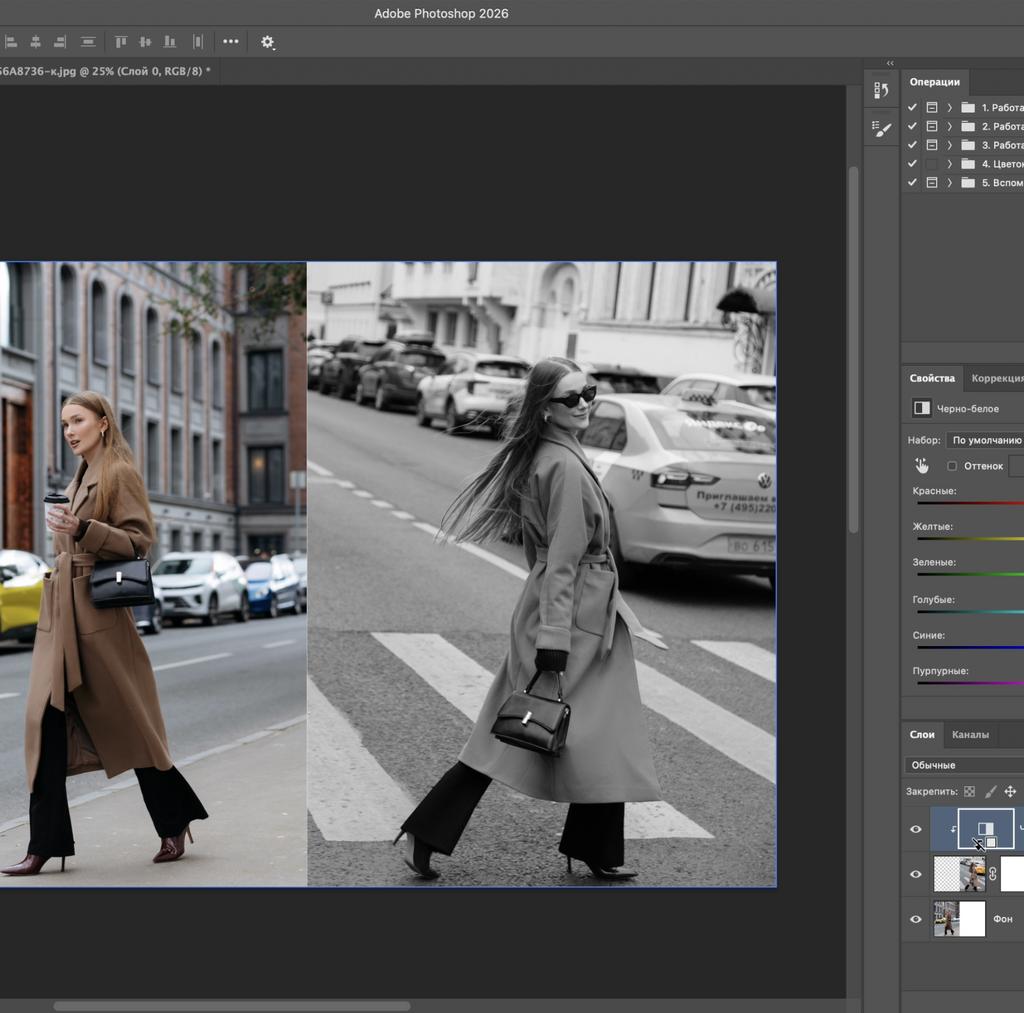Click the lock transparent pixels checkerboard icon
The height and width of the screenshot is (1013, 1024).
[971, 790]
